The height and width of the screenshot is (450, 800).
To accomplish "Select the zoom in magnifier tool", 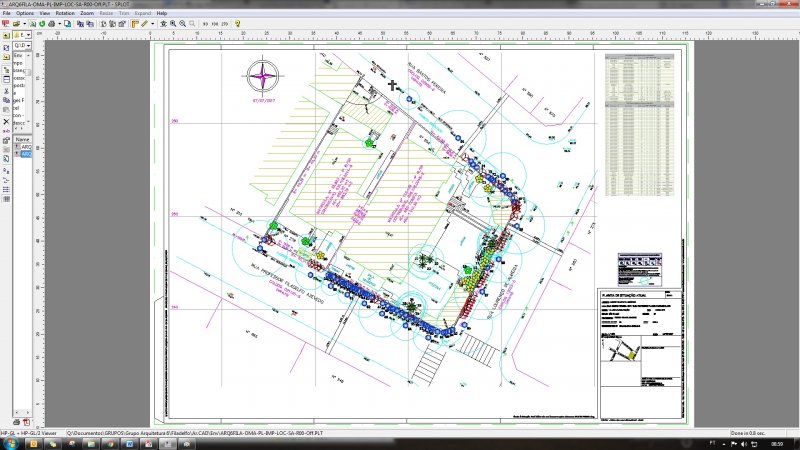I will (x=173, y=23).
